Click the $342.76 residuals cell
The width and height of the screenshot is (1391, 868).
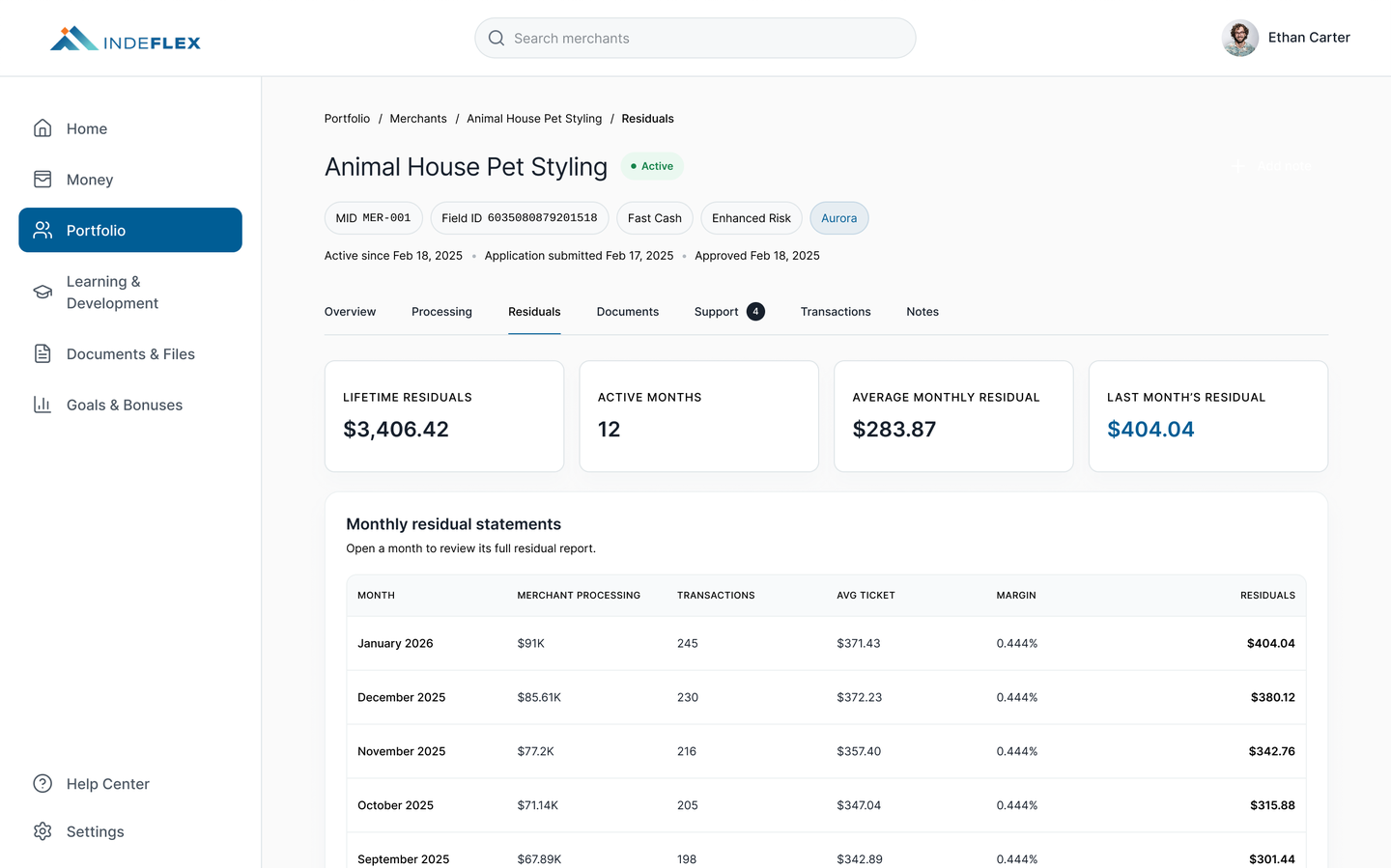click(x=1271, y=751)
